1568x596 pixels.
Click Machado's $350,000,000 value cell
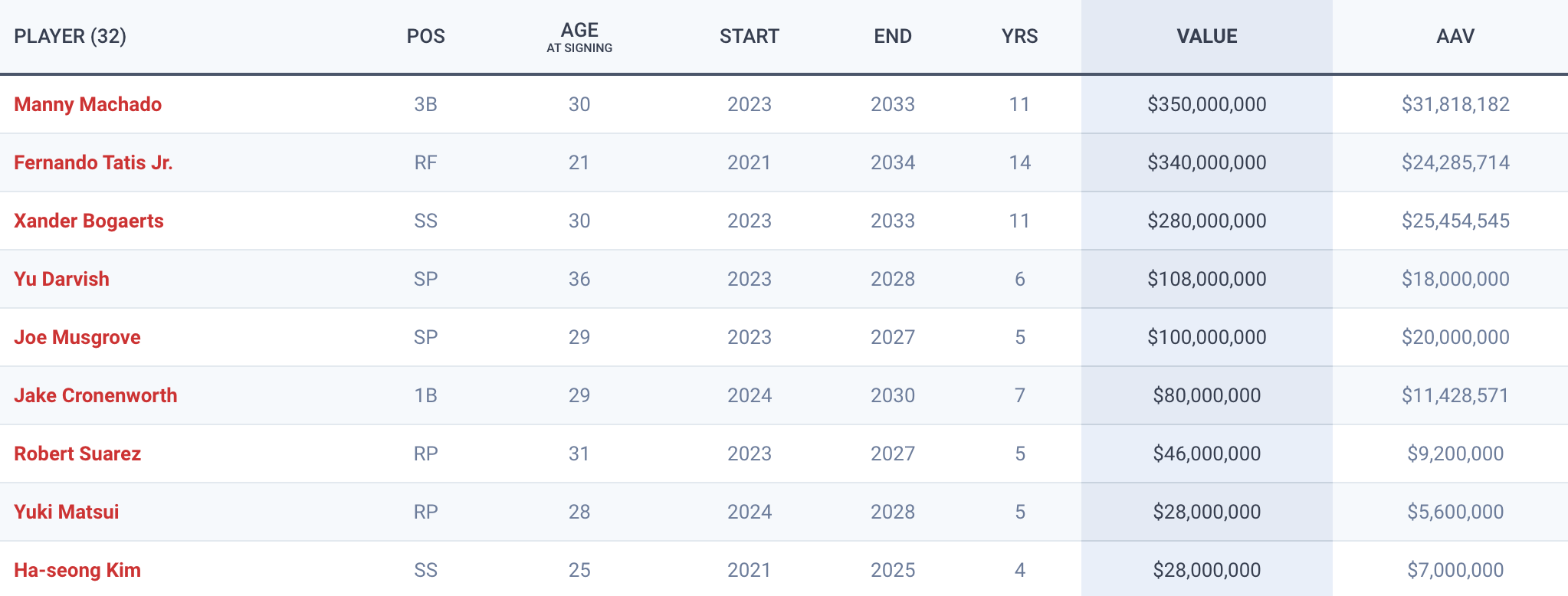1207,104
